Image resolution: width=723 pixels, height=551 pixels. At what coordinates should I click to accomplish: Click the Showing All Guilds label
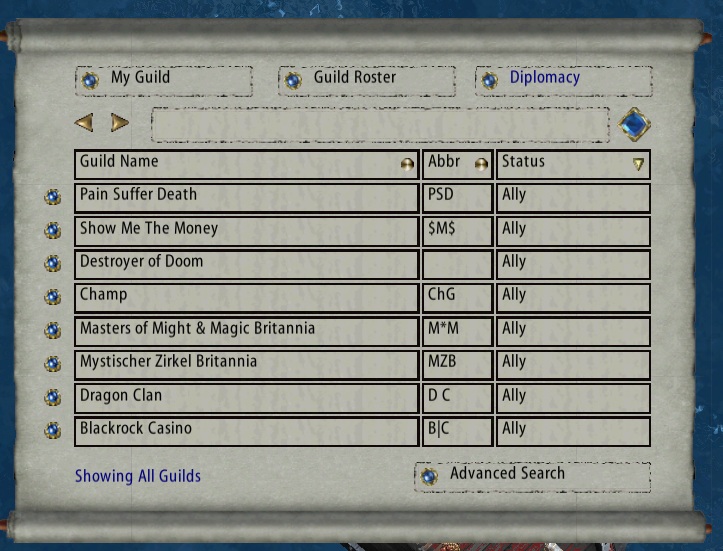tap(137, 476)
